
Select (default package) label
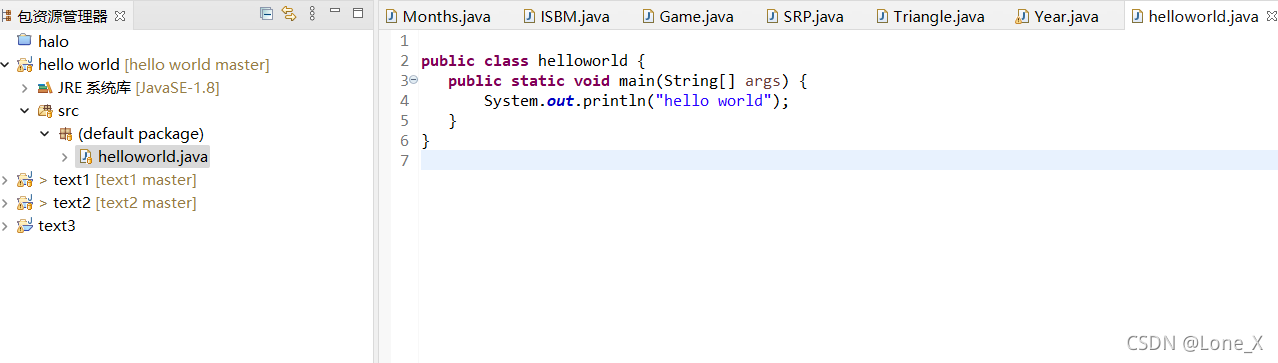click(141, 134)
